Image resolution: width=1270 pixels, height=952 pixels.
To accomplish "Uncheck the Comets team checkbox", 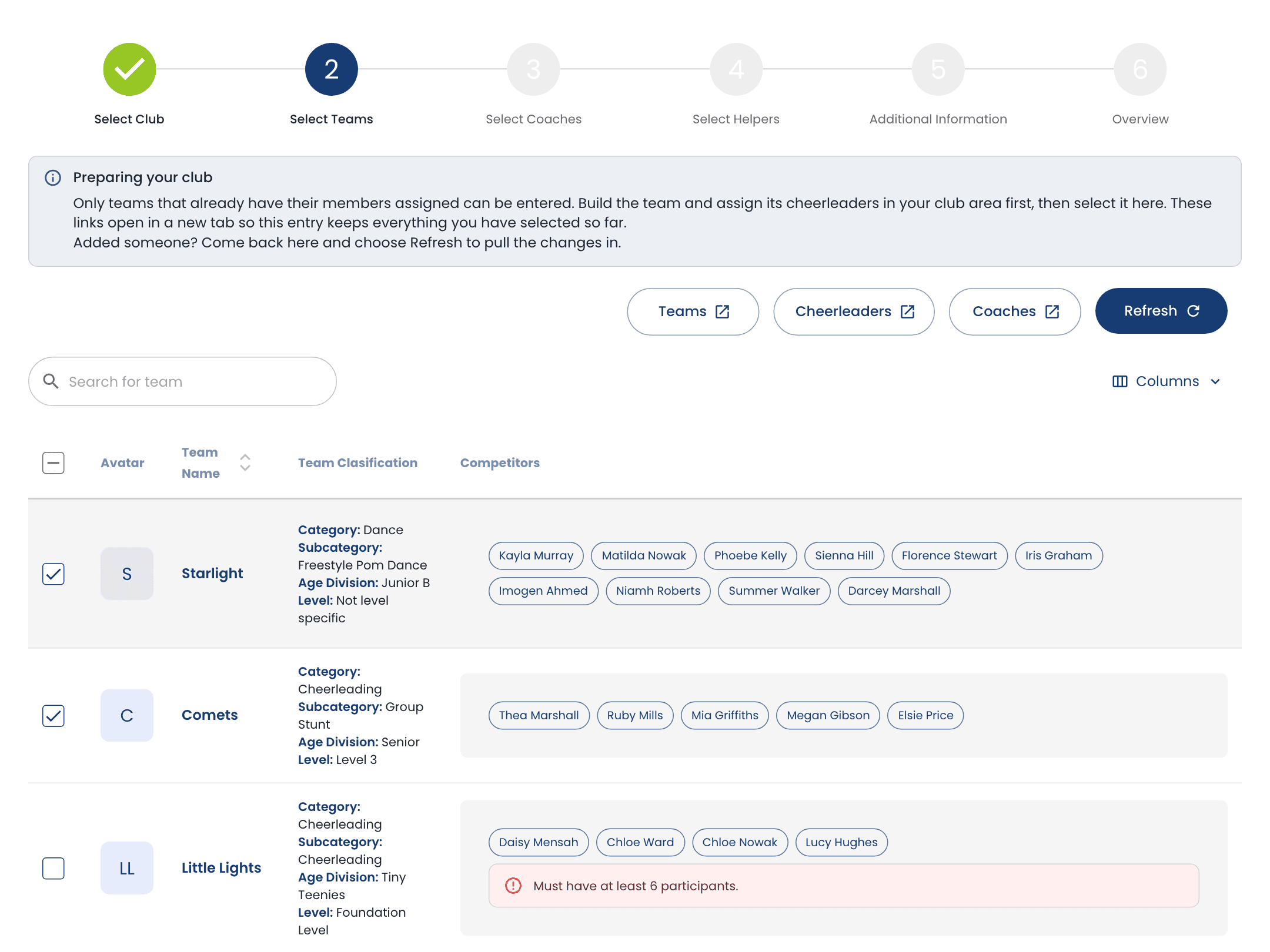I will point(54,716).
